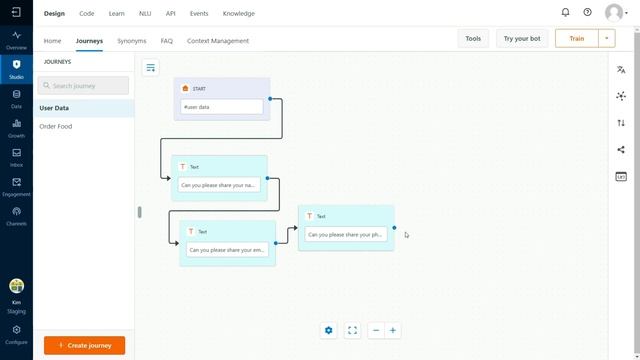
Task: Switch to the Design top menu
Action: point(54,13)
